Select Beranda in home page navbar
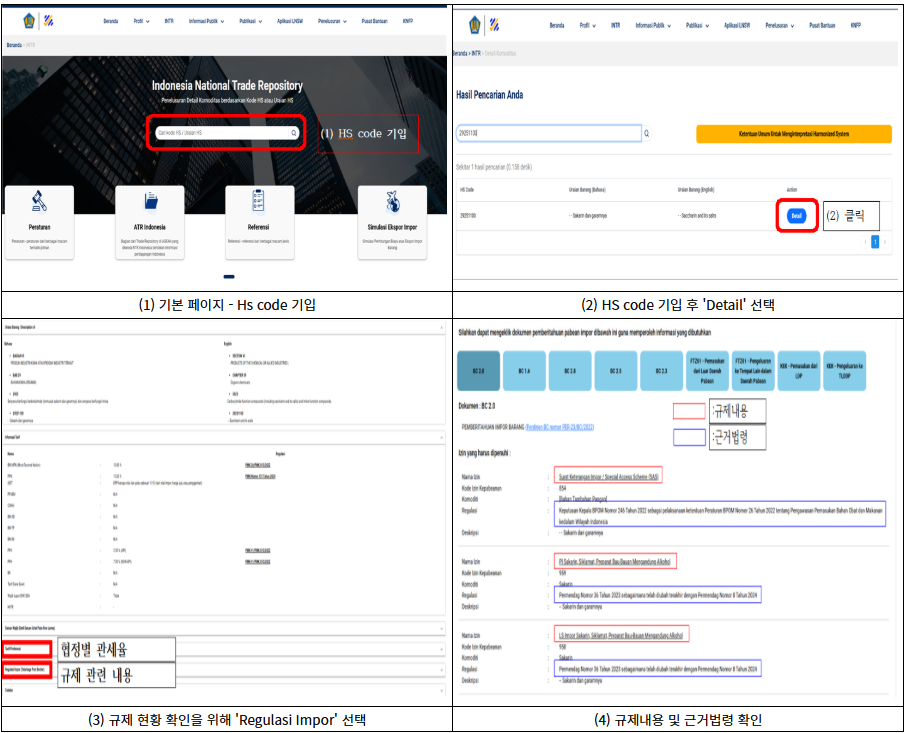This screenshot has width=907, height=733. coord(110,21)
